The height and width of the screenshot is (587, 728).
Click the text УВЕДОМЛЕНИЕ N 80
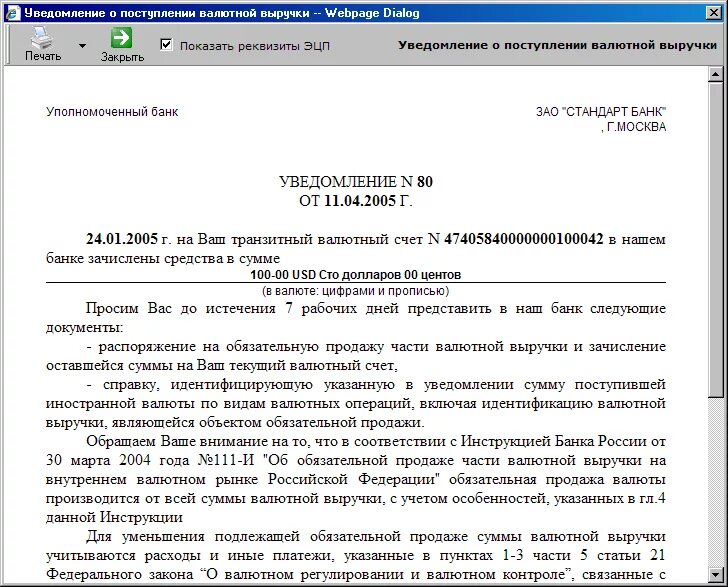tap(356, 182)
